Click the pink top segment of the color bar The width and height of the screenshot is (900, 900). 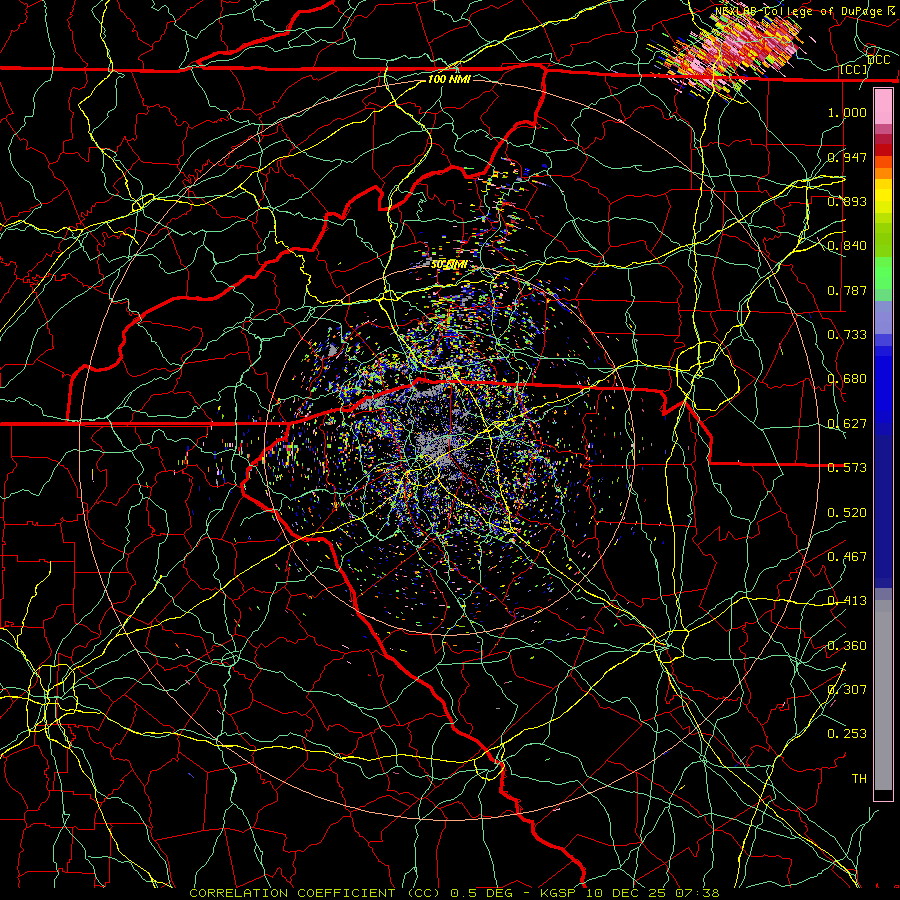(x=883, y=107)
